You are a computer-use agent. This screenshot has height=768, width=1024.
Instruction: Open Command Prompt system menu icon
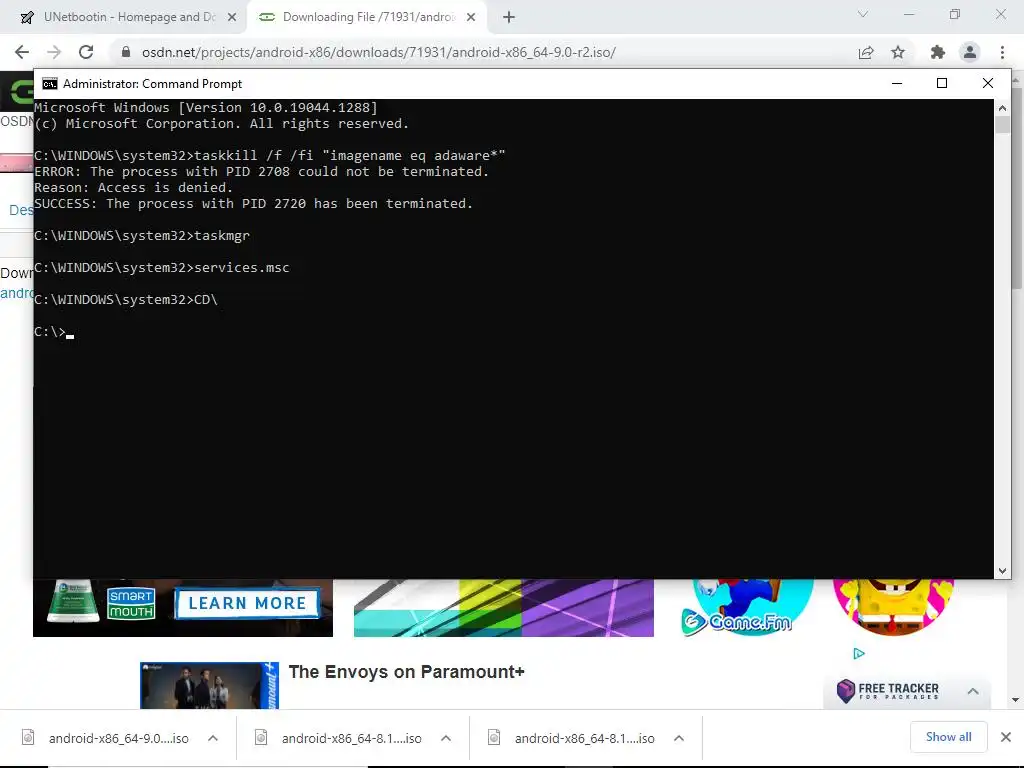pyautogui.click(x=50, y=84)
